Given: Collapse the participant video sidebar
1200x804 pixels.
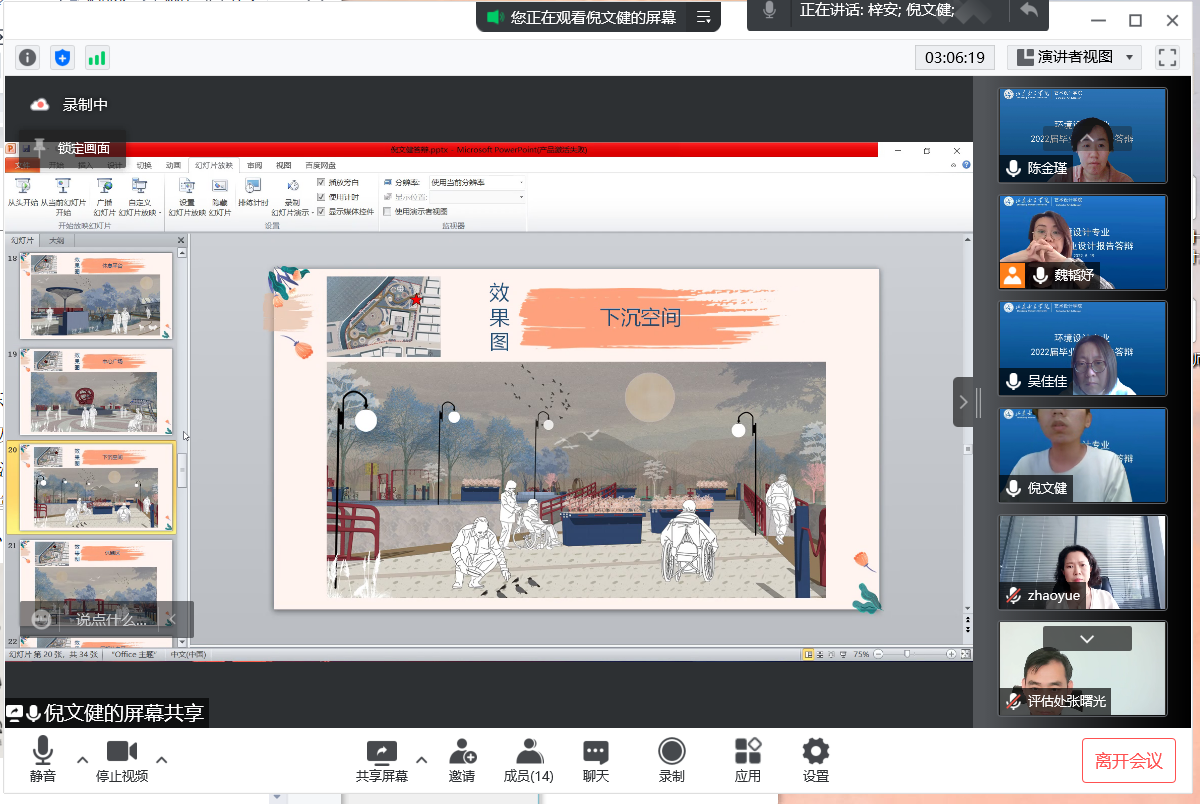Looking at the screenshot, I should (x=964, y=402).
